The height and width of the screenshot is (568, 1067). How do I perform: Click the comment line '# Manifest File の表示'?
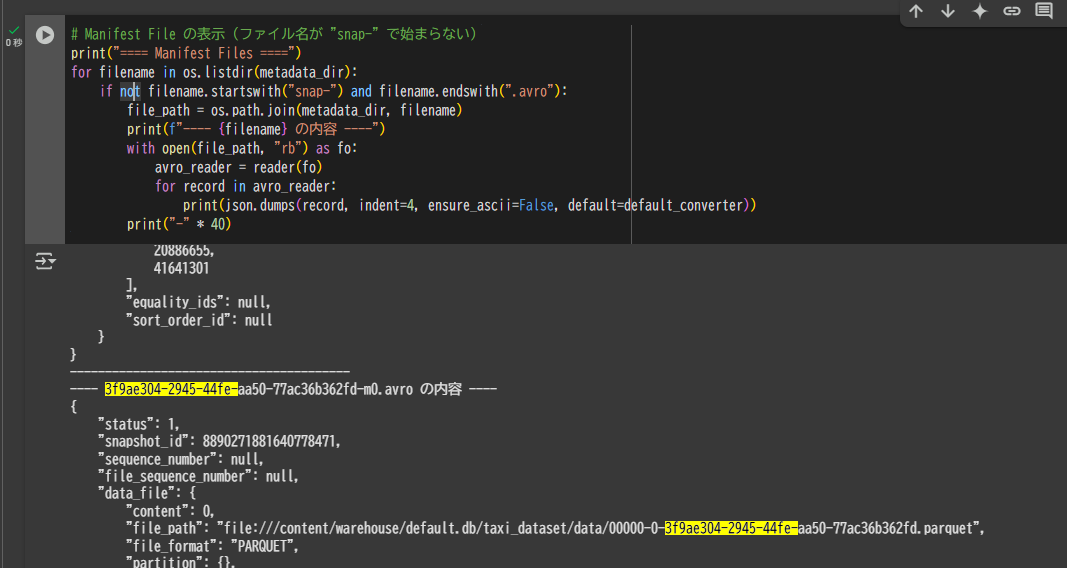coord(274,34)
